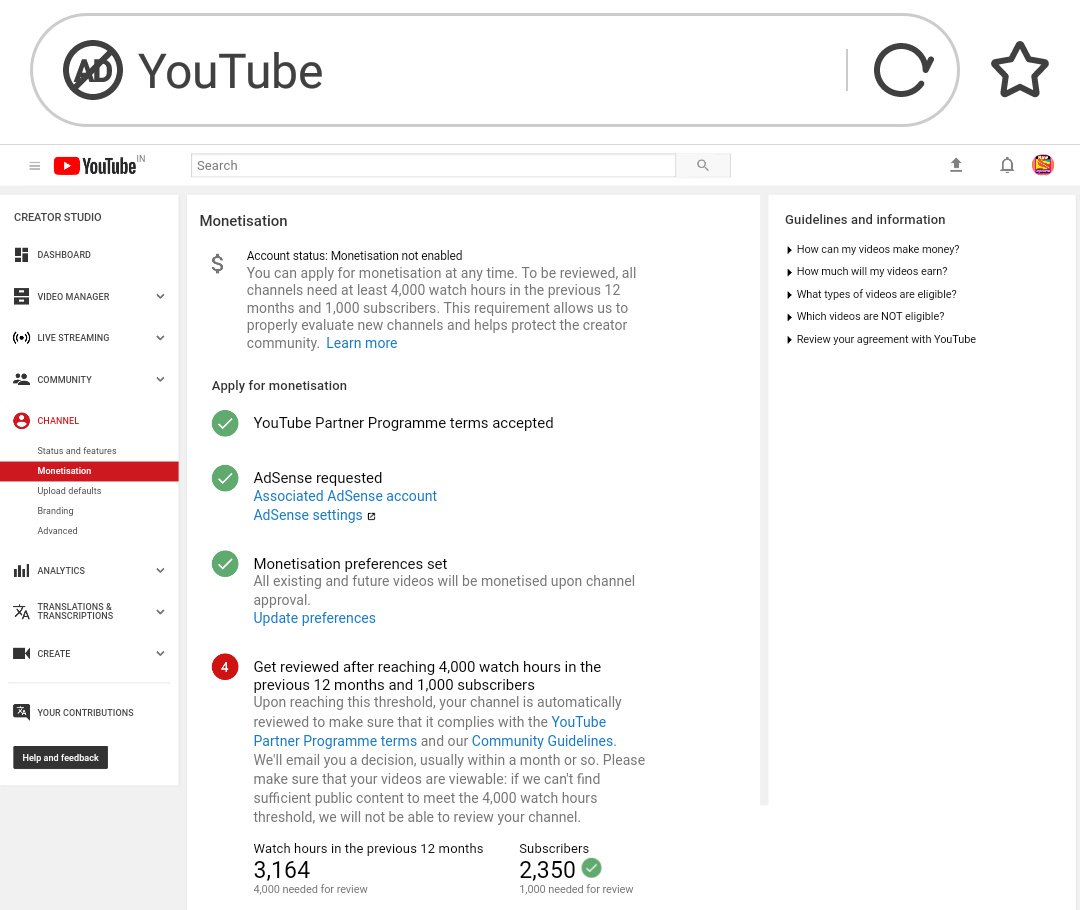Click the browser address bar showing YouTube
Viewport: 1080px width, 910px height.
(x=495, y=70)
